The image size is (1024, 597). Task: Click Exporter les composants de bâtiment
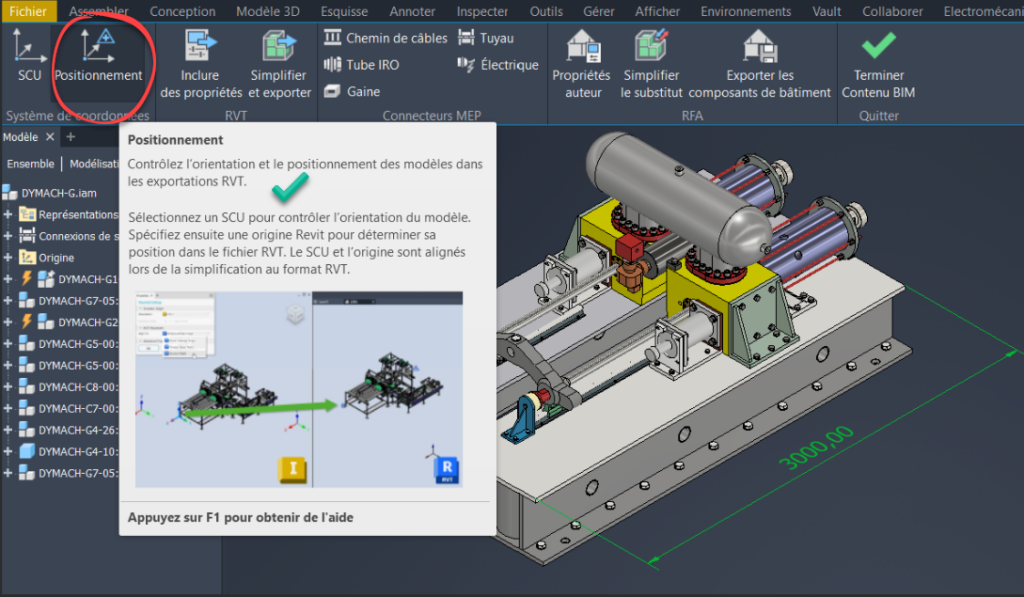coord(760,64)
